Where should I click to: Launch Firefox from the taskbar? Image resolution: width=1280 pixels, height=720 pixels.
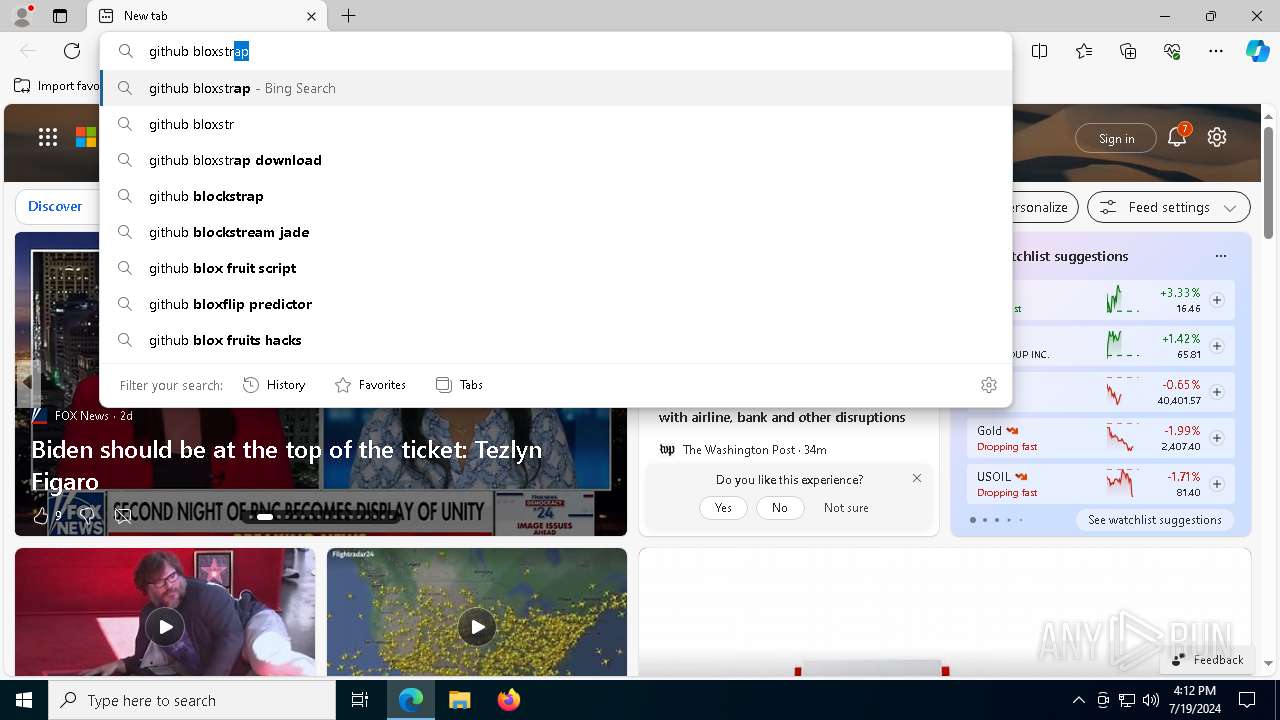508,700
